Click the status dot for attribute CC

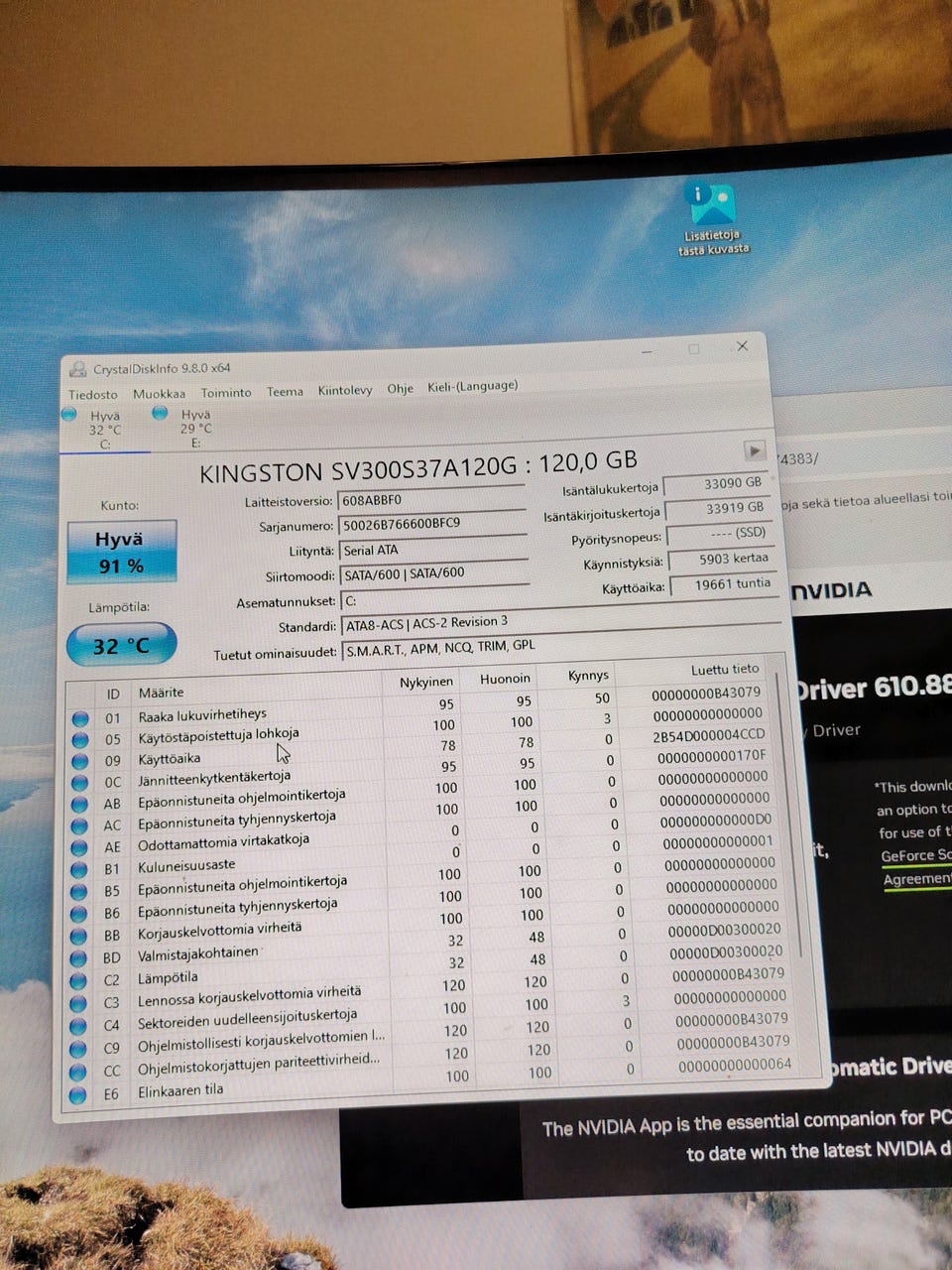78,1072
